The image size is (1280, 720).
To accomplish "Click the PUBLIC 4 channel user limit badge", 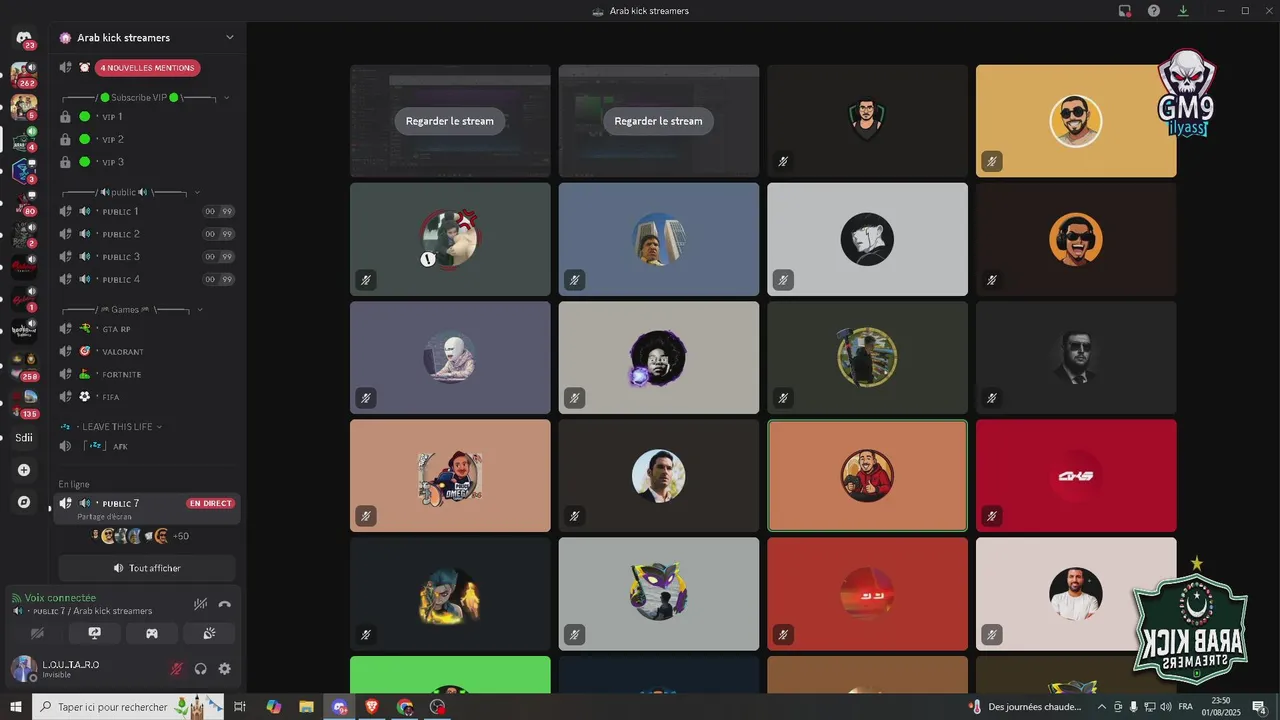I will pos(219,280).
